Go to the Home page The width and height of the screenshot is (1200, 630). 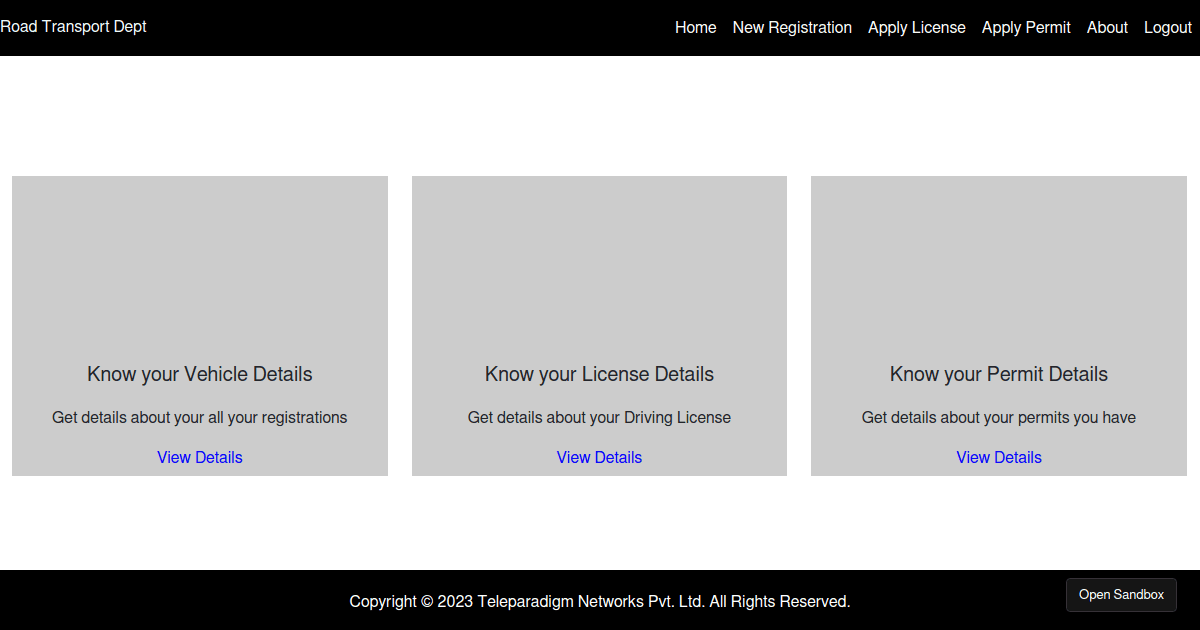[x=695, y=28]
